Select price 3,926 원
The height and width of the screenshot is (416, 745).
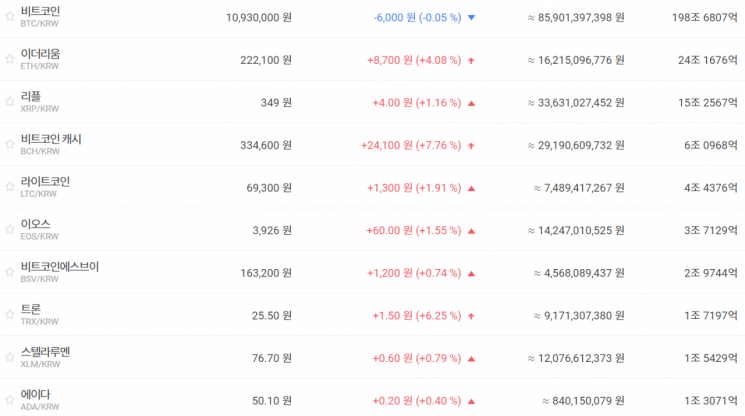click(272, 231)
